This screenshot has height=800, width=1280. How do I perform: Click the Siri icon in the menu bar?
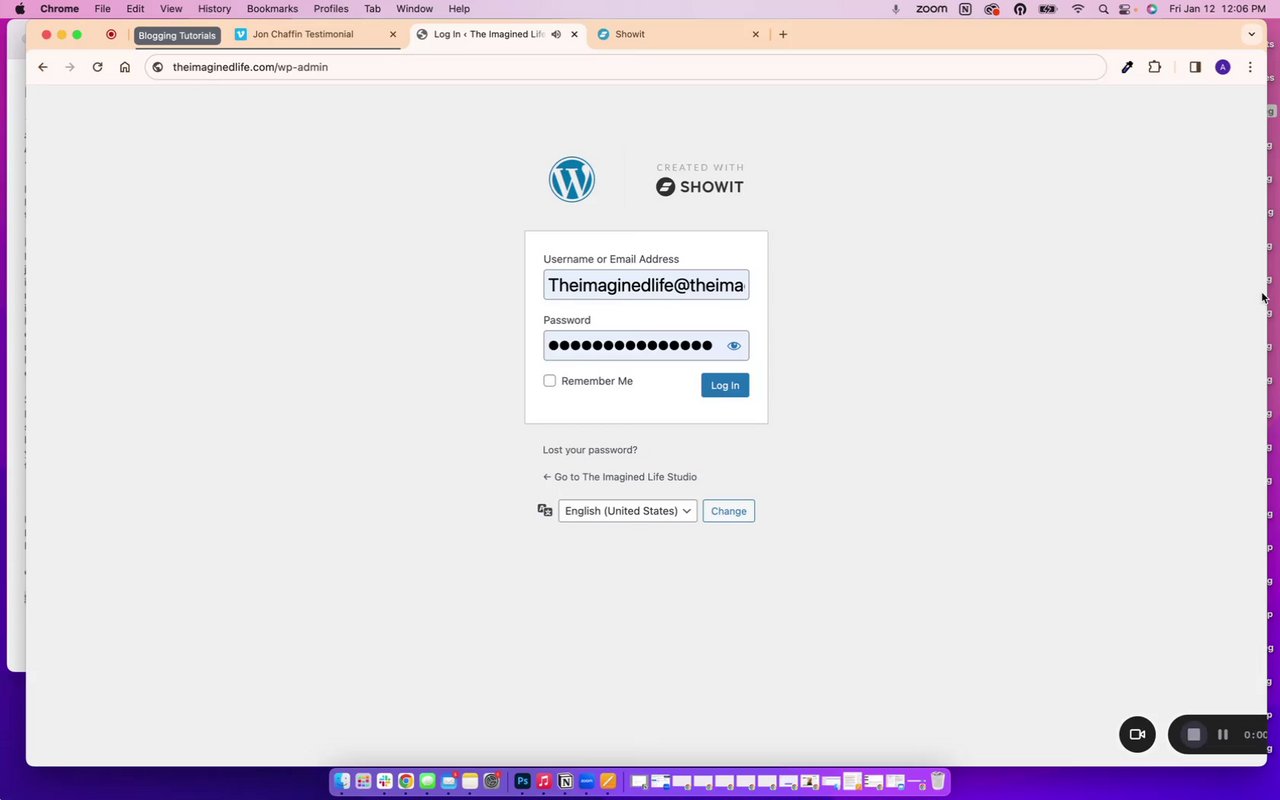point(1152,9)
